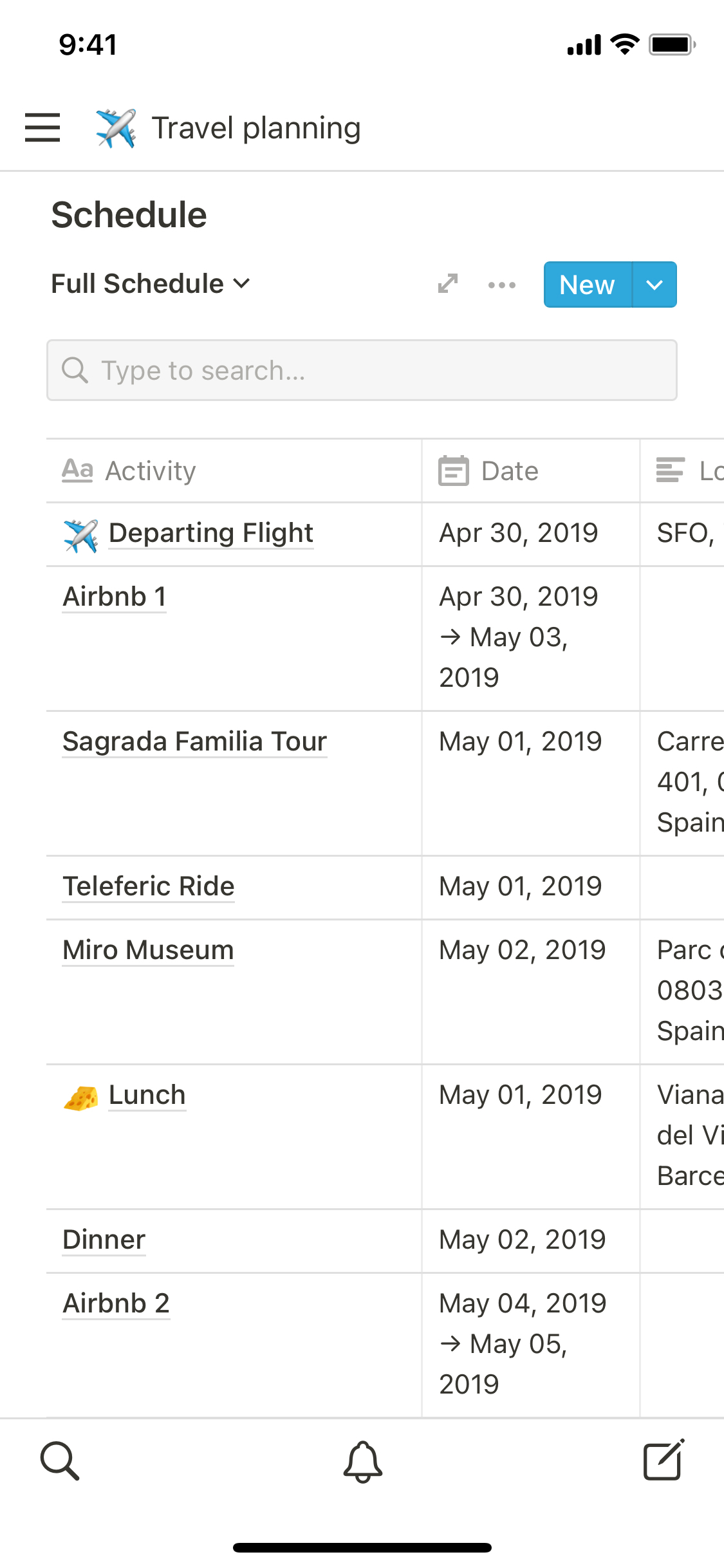
Task: Open the three-dot options menu
Action: (x=501, y=285)
